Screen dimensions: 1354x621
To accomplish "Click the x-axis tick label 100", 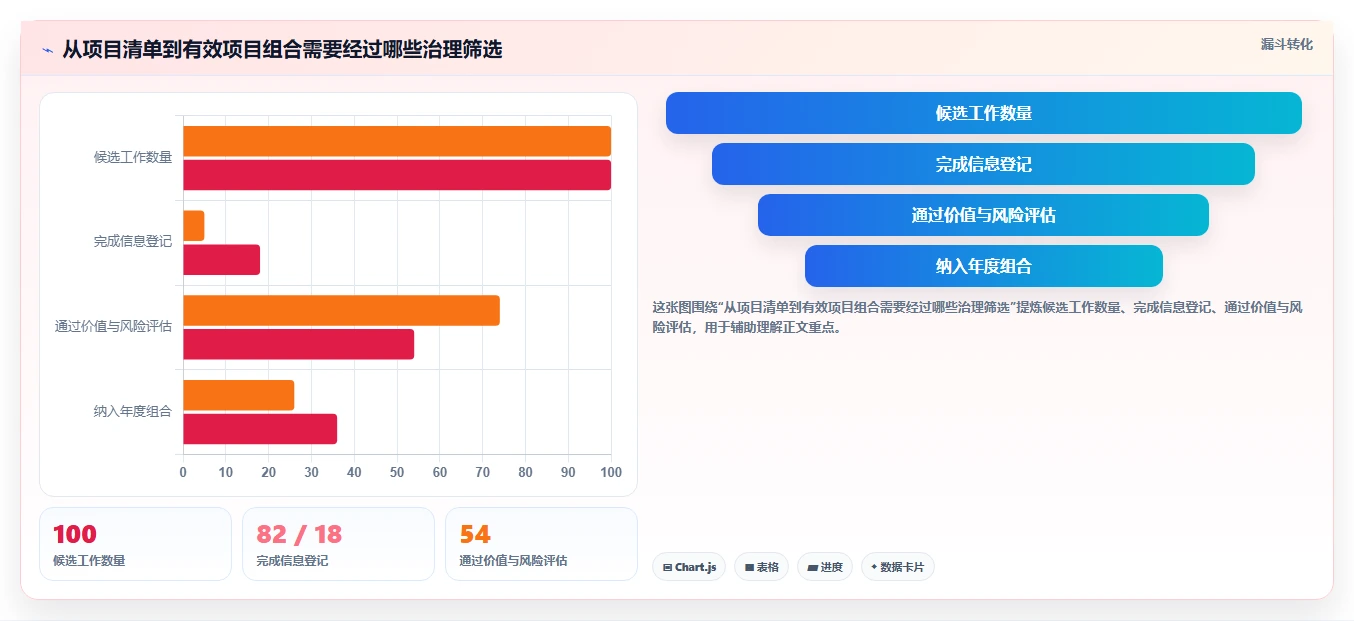I will (611, 472).
